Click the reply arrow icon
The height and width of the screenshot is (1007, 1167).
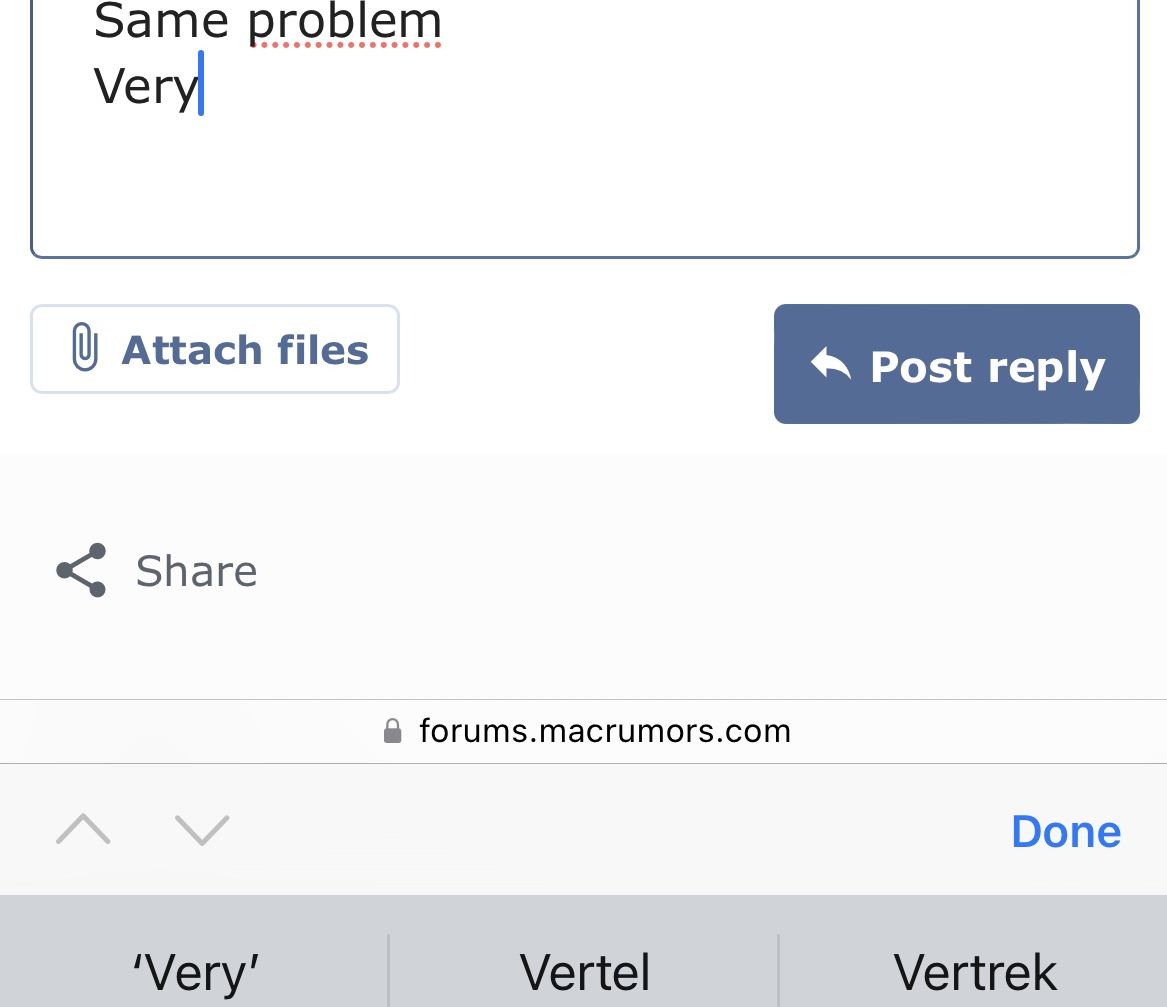click(830, 365)
